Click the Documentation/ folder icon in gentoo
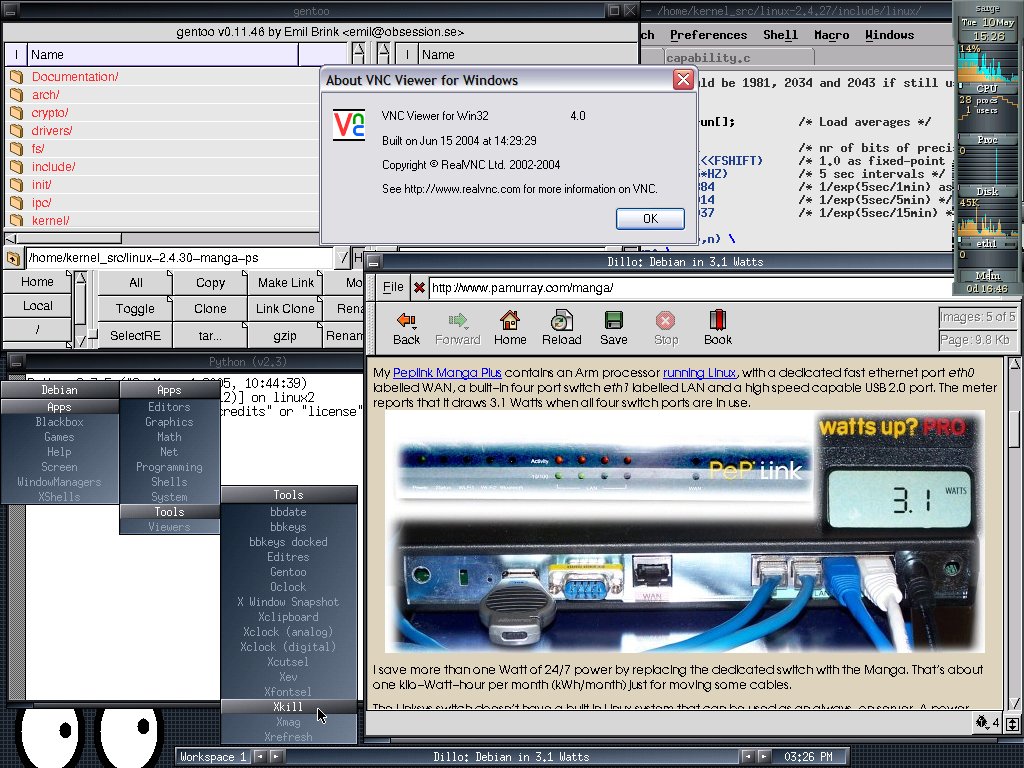1024x768 pixels. 16,76
